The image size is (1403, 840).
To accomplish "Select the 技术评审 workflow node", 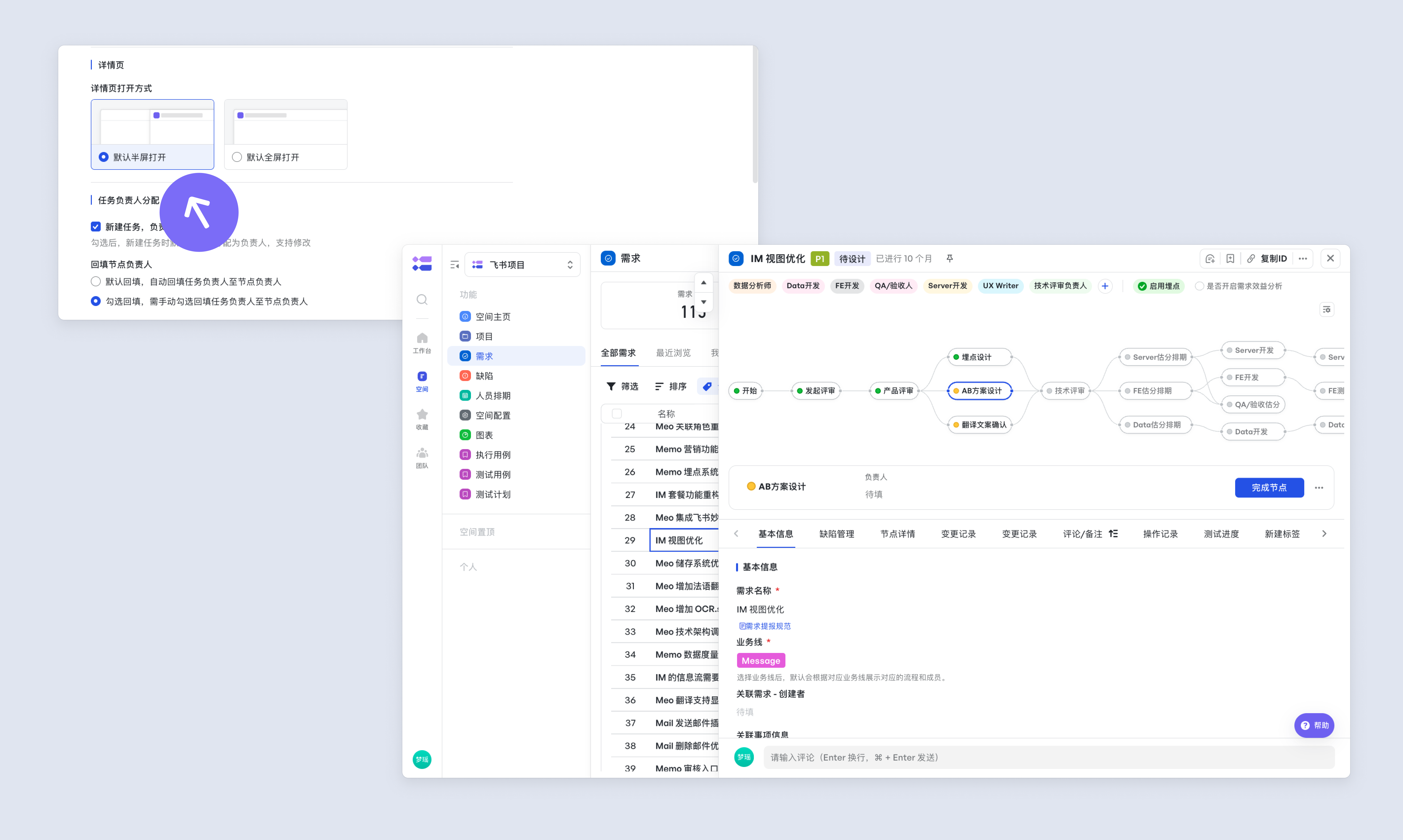I will pyautogui.click(x=1065, y=391).
